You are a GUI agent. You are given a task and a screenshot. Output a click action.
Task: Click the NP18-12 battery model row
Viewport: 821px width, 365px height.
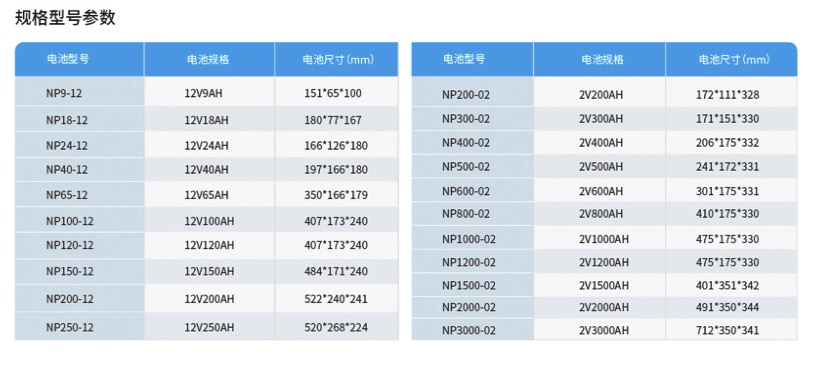click(207, 120)
